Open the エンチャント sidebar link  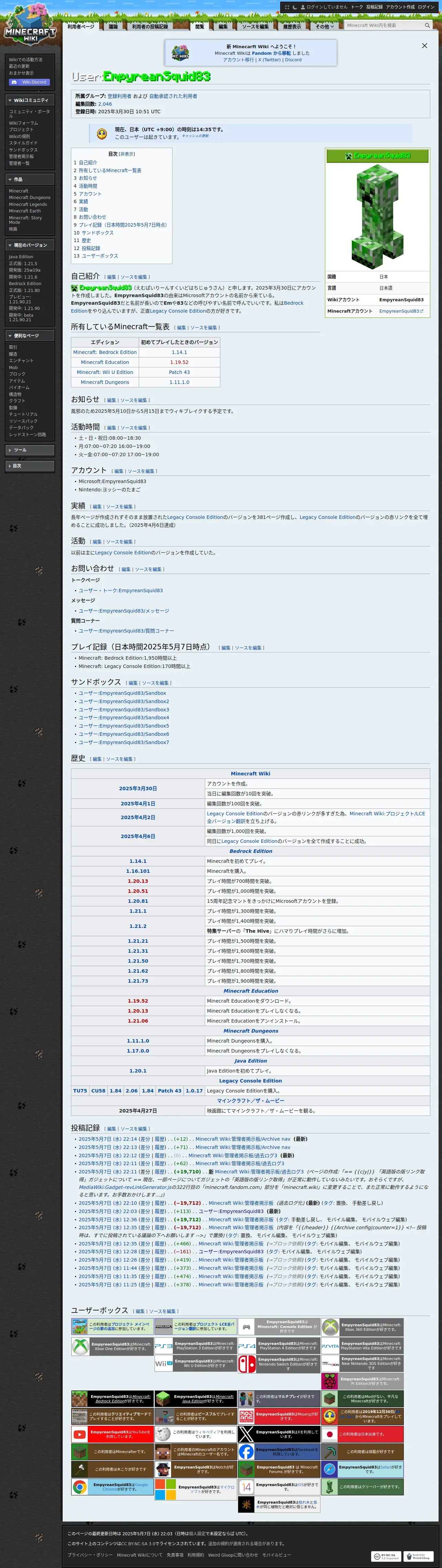coord(21,360)
